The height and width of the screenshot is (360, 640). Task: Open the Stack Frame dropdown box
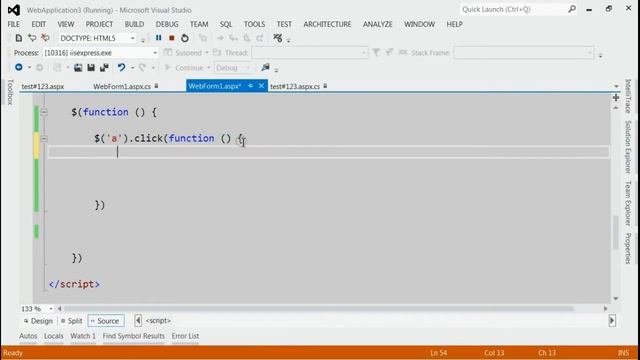pyautogui.click(x=524, y=53)
